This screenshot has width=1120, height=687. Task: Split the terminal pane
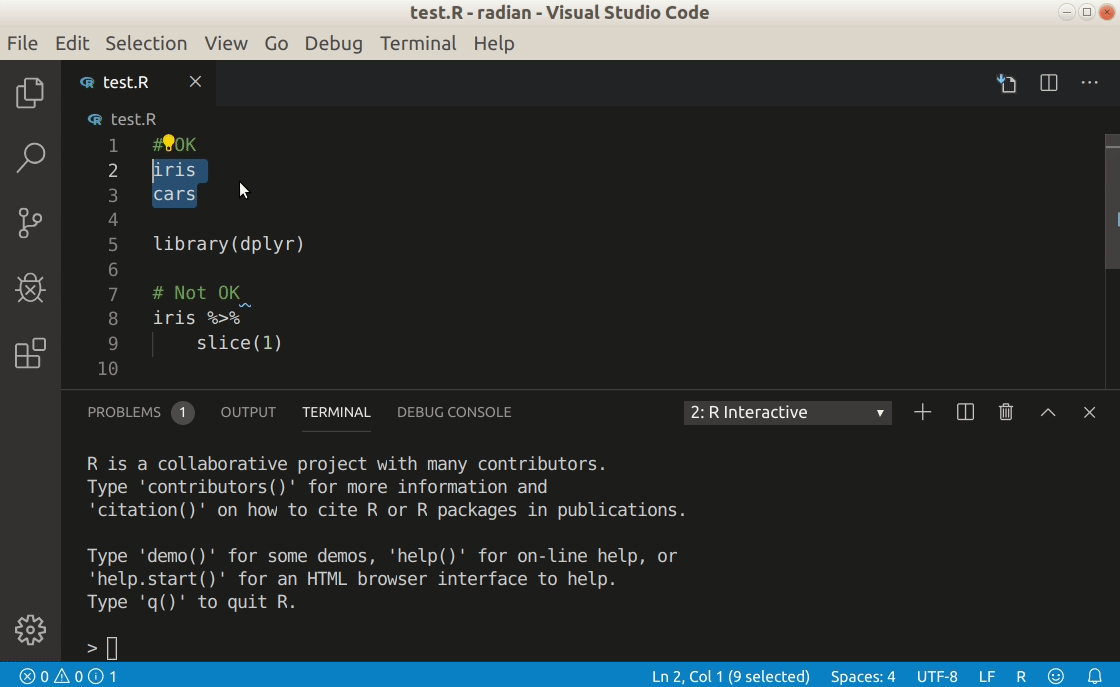click(965, 412)
